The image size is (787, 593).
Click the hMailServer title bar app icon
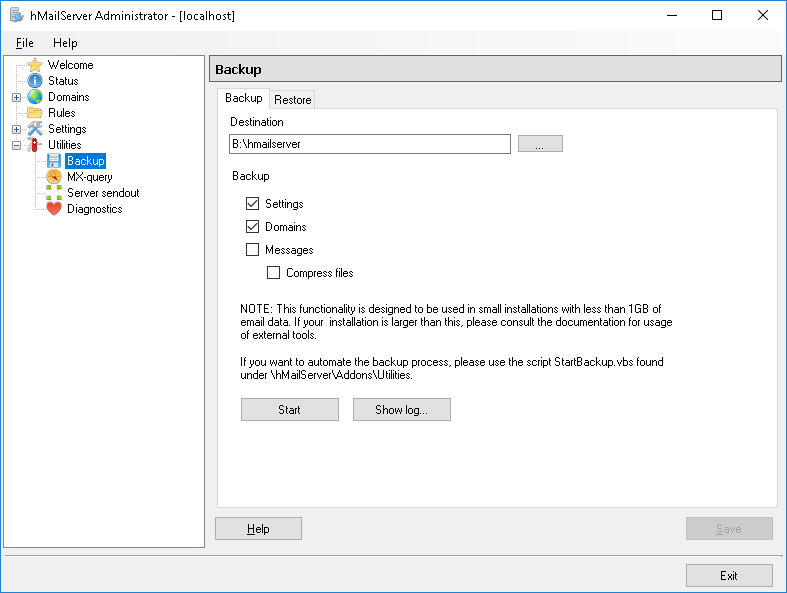pos(17,15)
